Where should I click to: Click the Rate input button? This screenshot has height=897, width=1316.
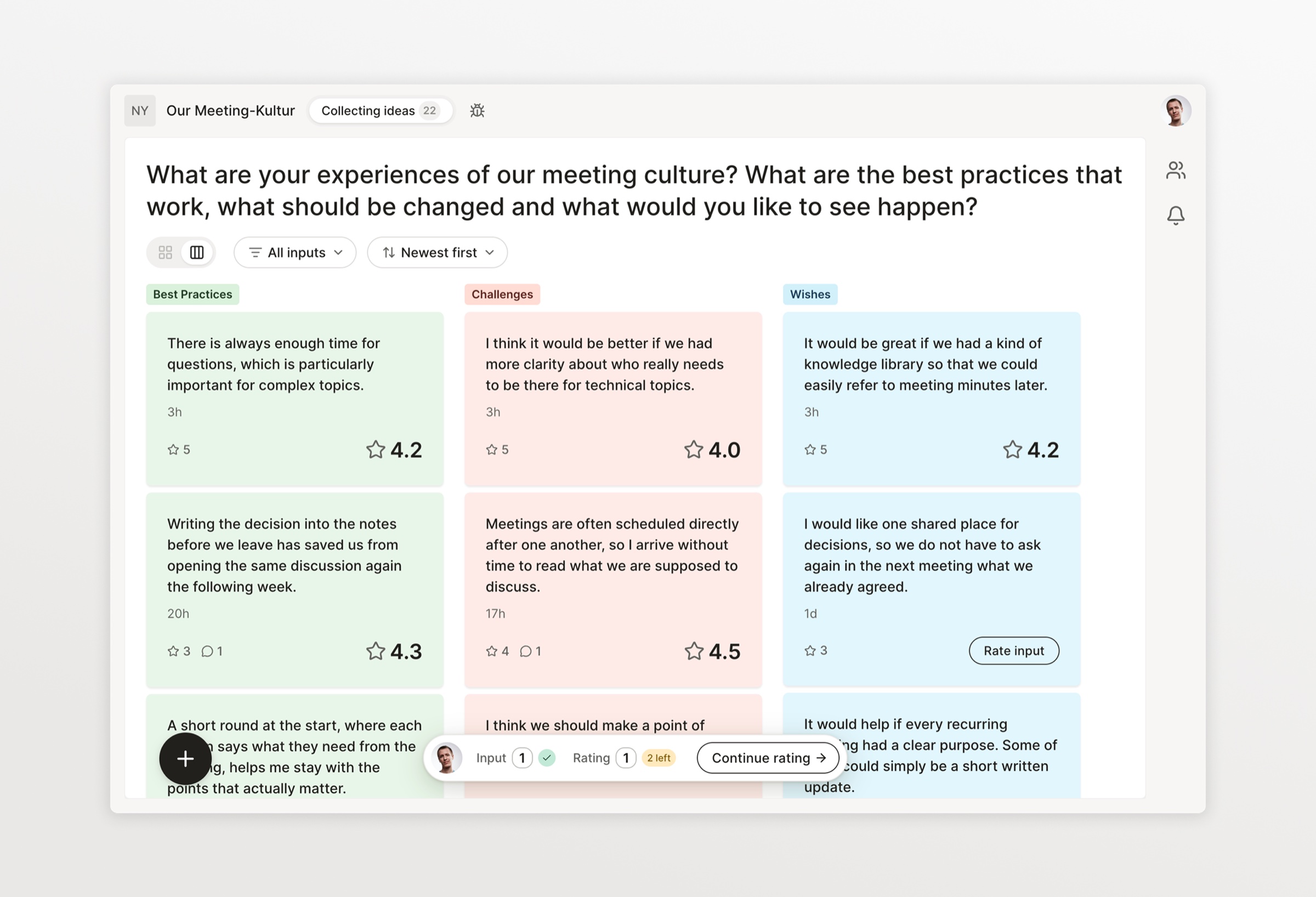[x=1014, y=651]
